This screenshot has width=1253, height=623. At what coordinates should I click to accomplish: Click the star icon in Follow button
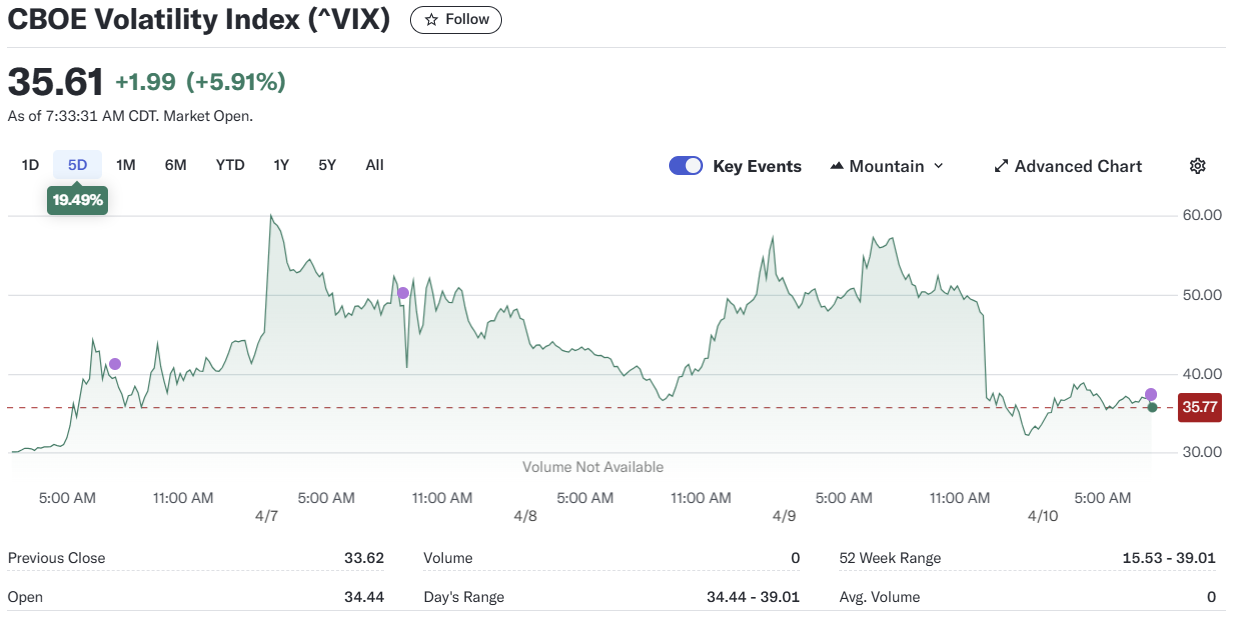point(432,20)
